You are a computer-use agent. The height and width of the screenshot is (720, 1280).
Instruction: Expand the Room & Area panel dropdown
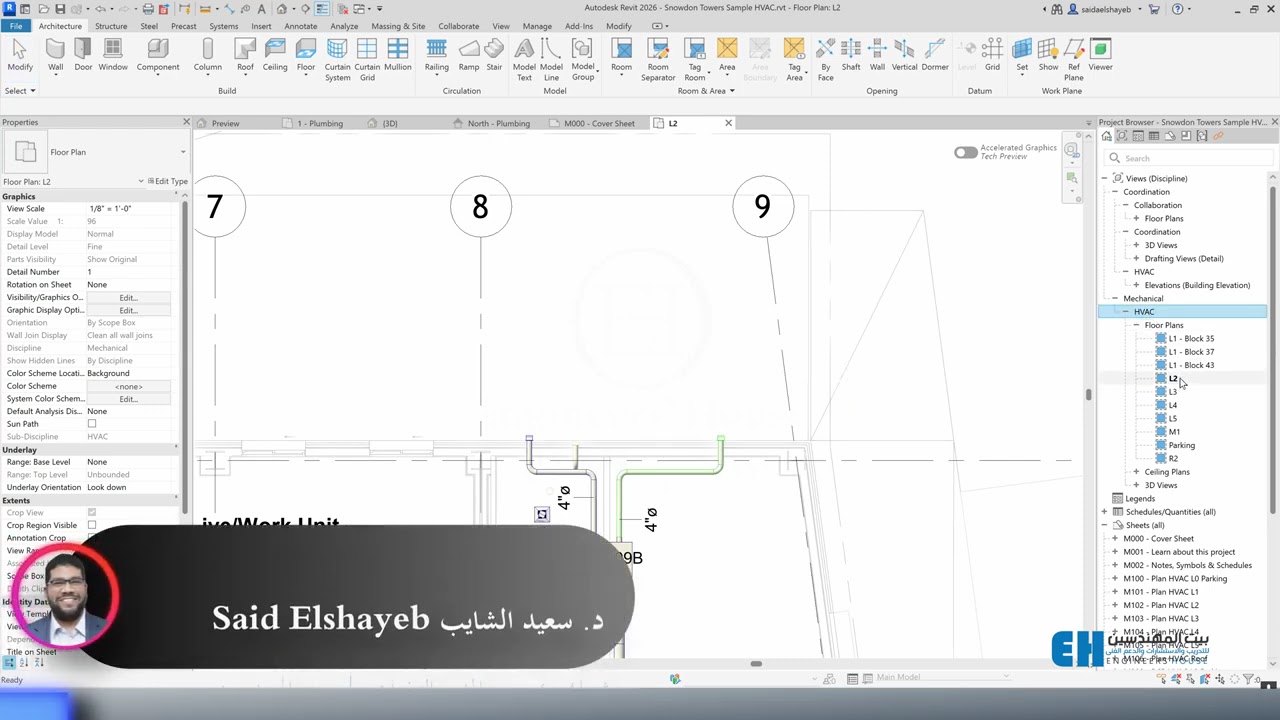point(706,91)
